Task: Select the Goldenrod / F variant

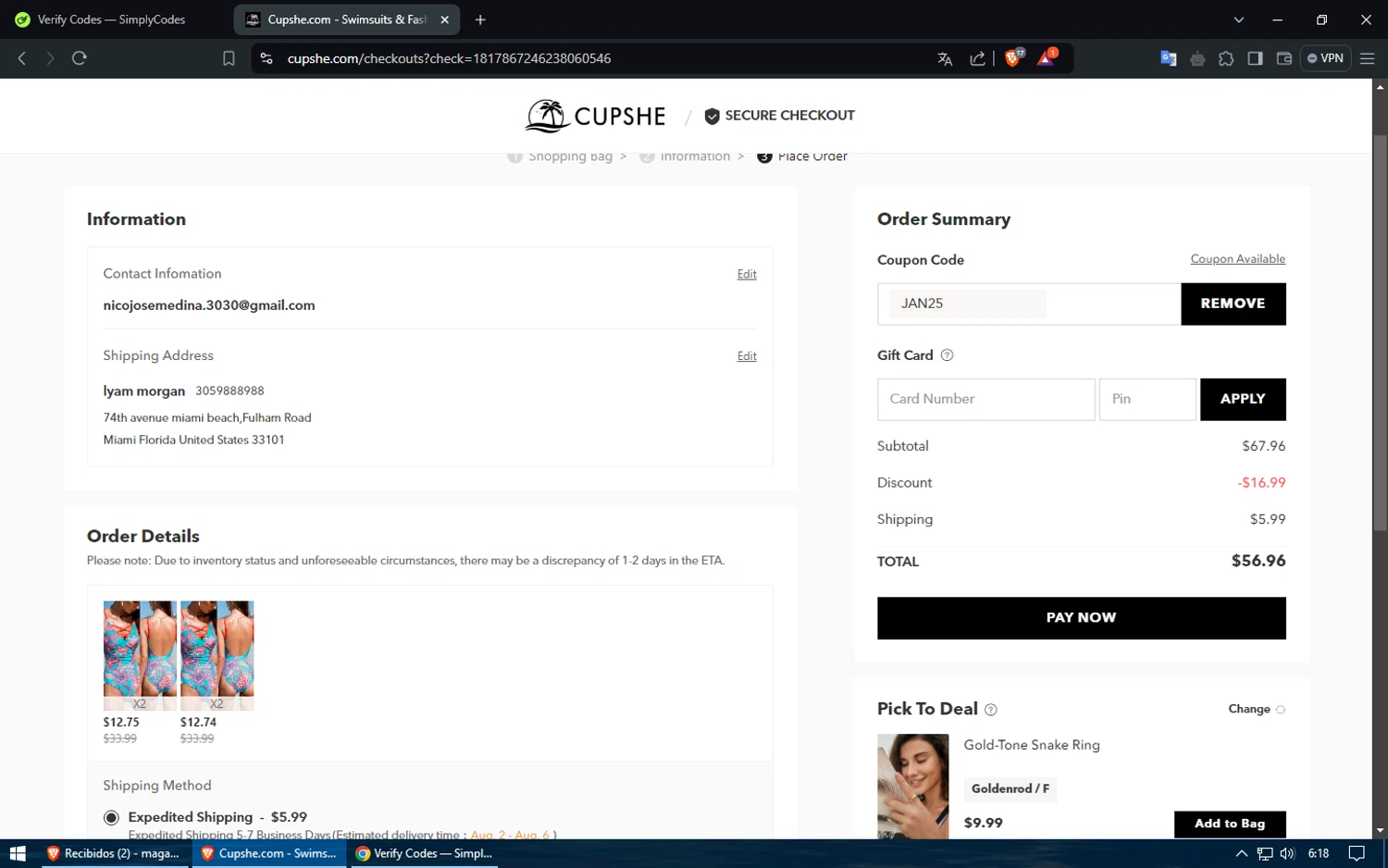Action: point(1010,788)
